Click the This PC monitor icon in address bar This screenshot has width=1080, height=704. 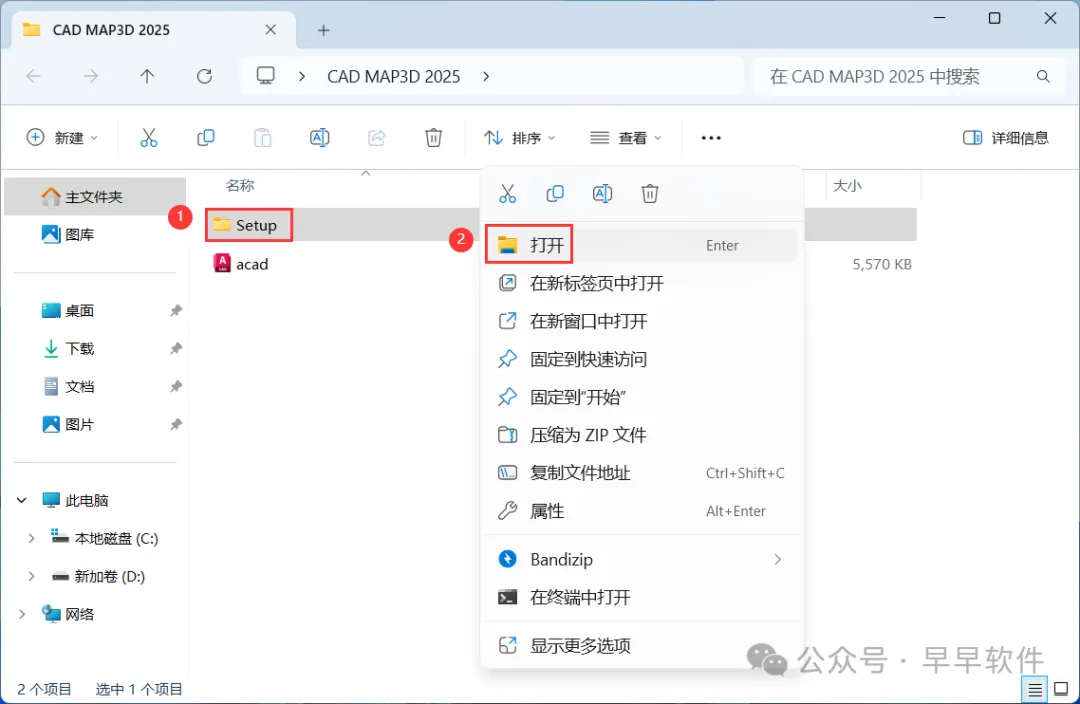click(266, 76)
